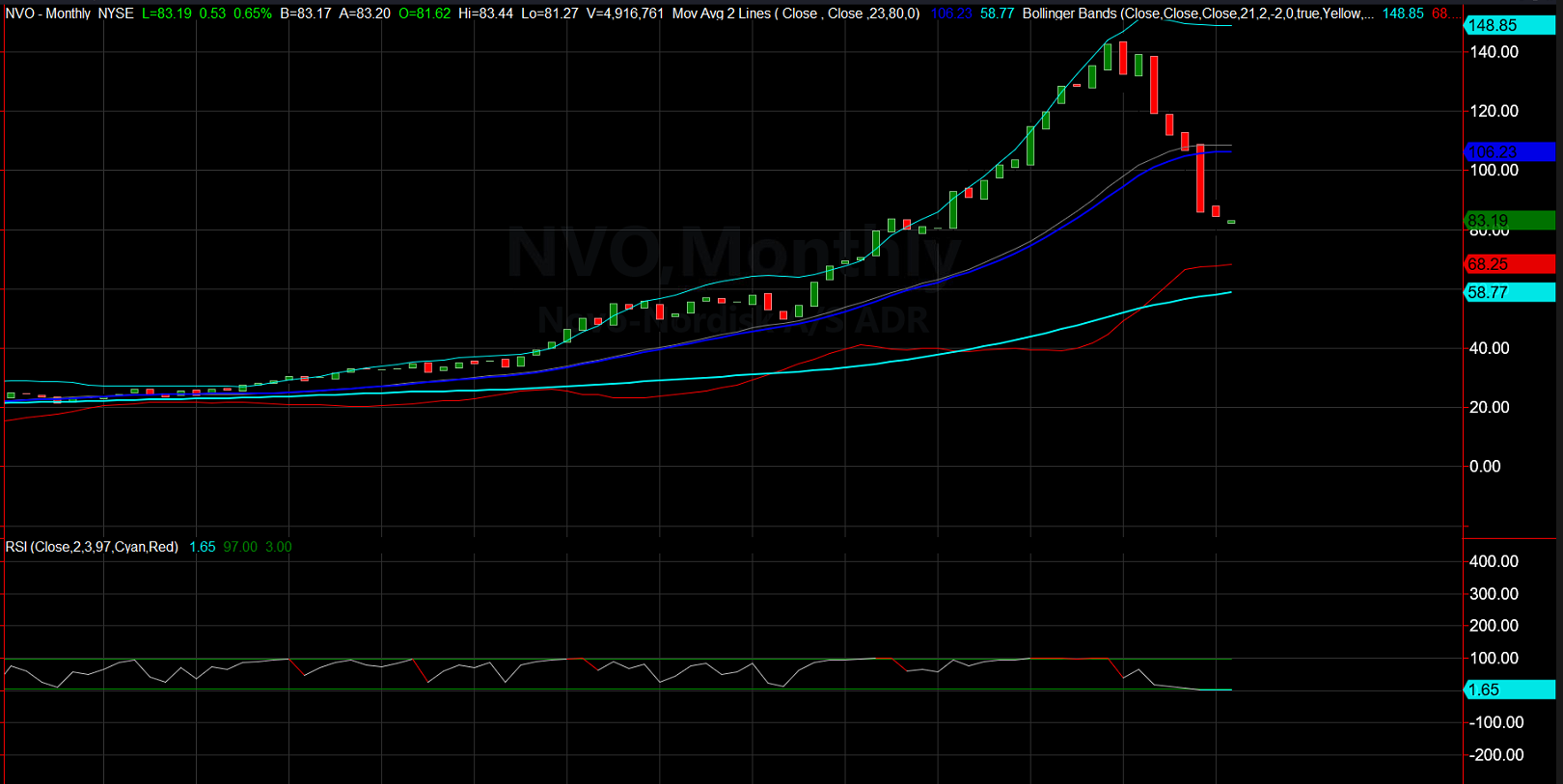
Task: Click the 120.00 price axis label
Action: [1494, 111]
